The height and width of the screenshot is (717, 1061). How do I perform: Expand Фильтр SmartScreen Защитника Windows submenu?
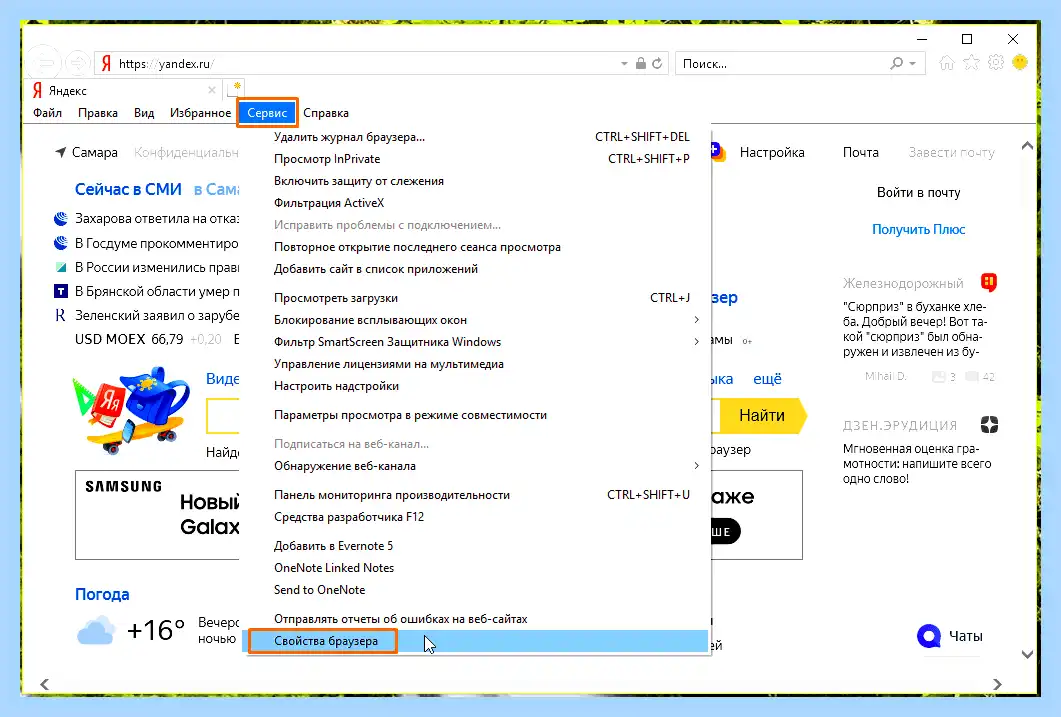696,342
